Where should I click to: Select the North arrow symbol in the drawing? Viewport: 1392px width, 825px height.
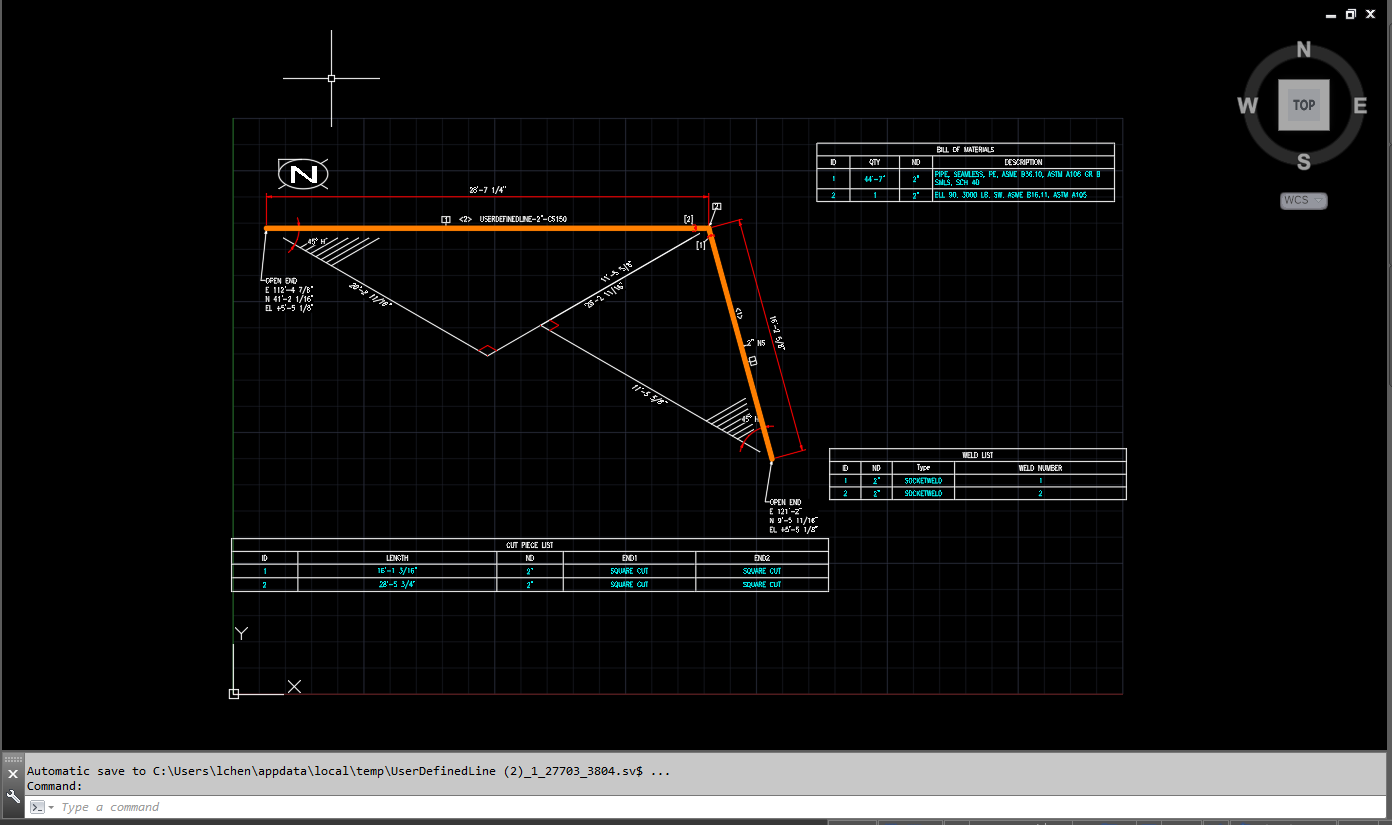click(x=303, y=173)
